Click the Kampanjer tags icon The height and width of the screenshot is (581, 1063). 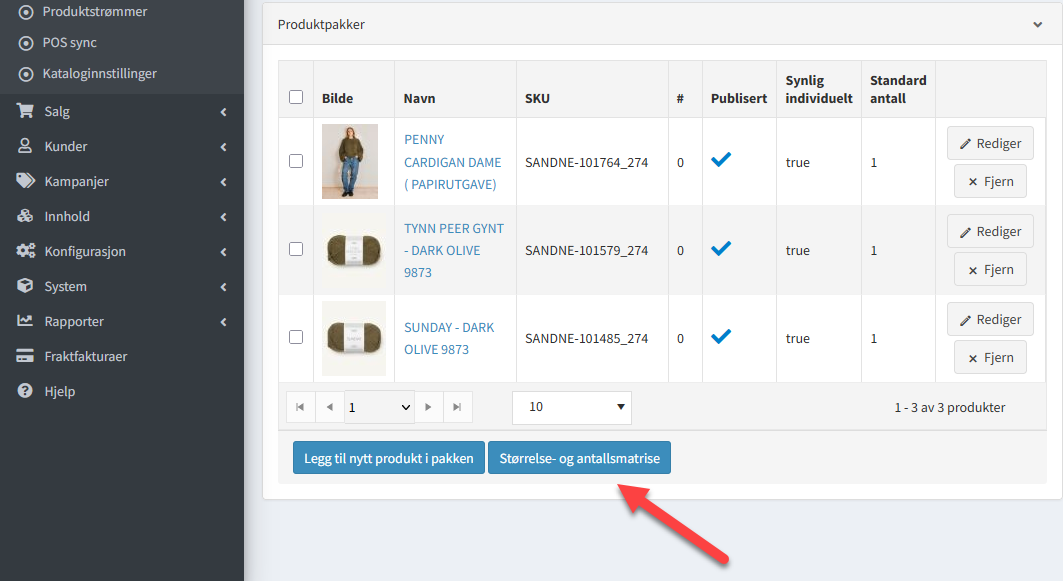pyautogui.click(x=25, y=182)
